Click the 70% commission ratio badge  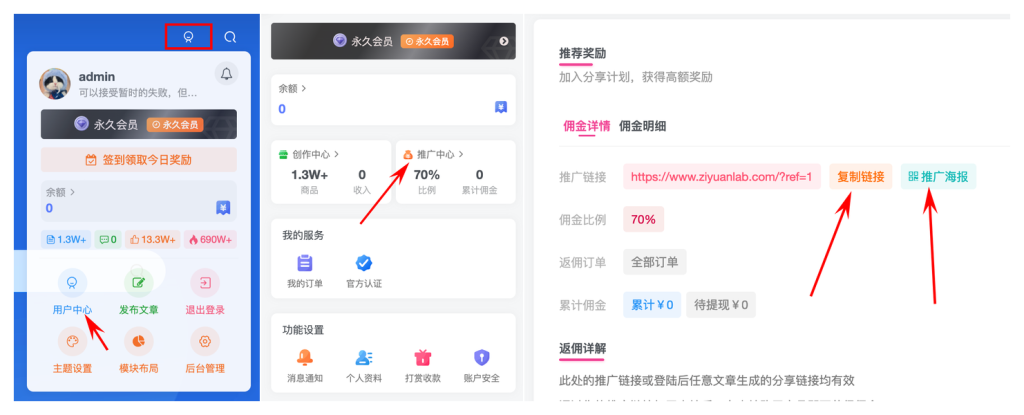tap(643, 220)
